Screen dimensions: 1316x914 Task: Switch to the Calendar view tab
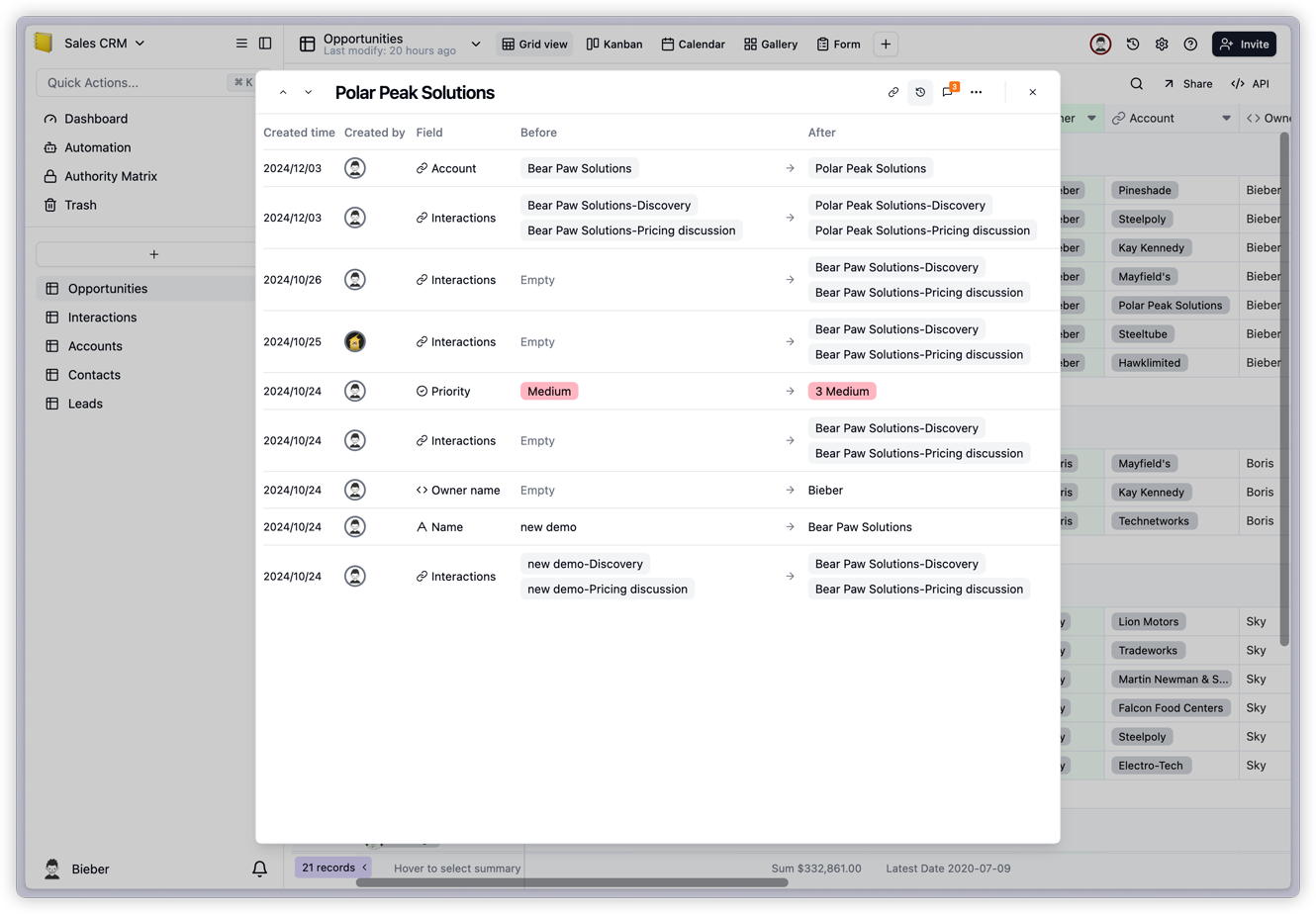[x=693, y=44]
